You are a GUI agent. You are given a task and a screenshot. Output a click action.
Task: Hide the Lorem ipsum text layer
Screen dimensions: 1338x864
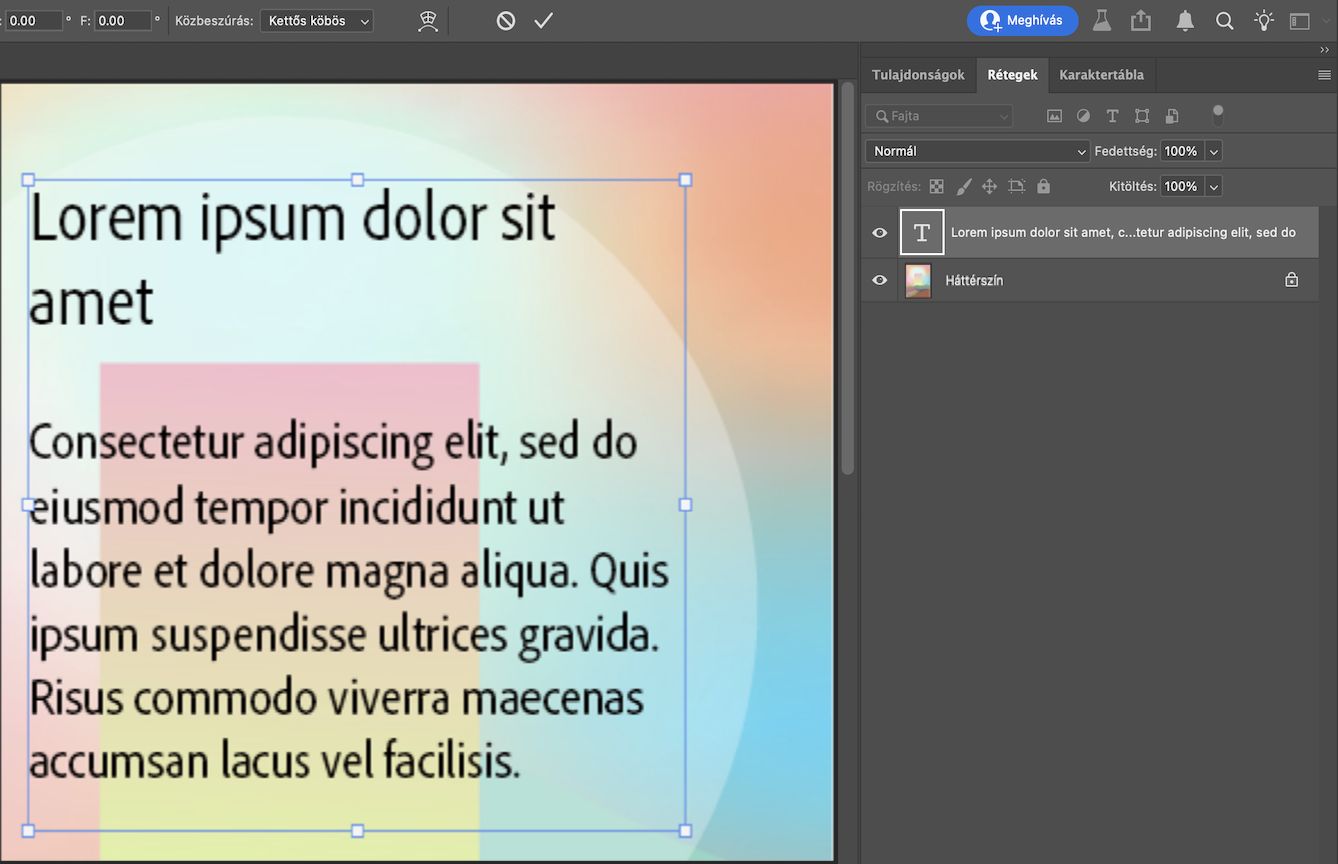878,232
